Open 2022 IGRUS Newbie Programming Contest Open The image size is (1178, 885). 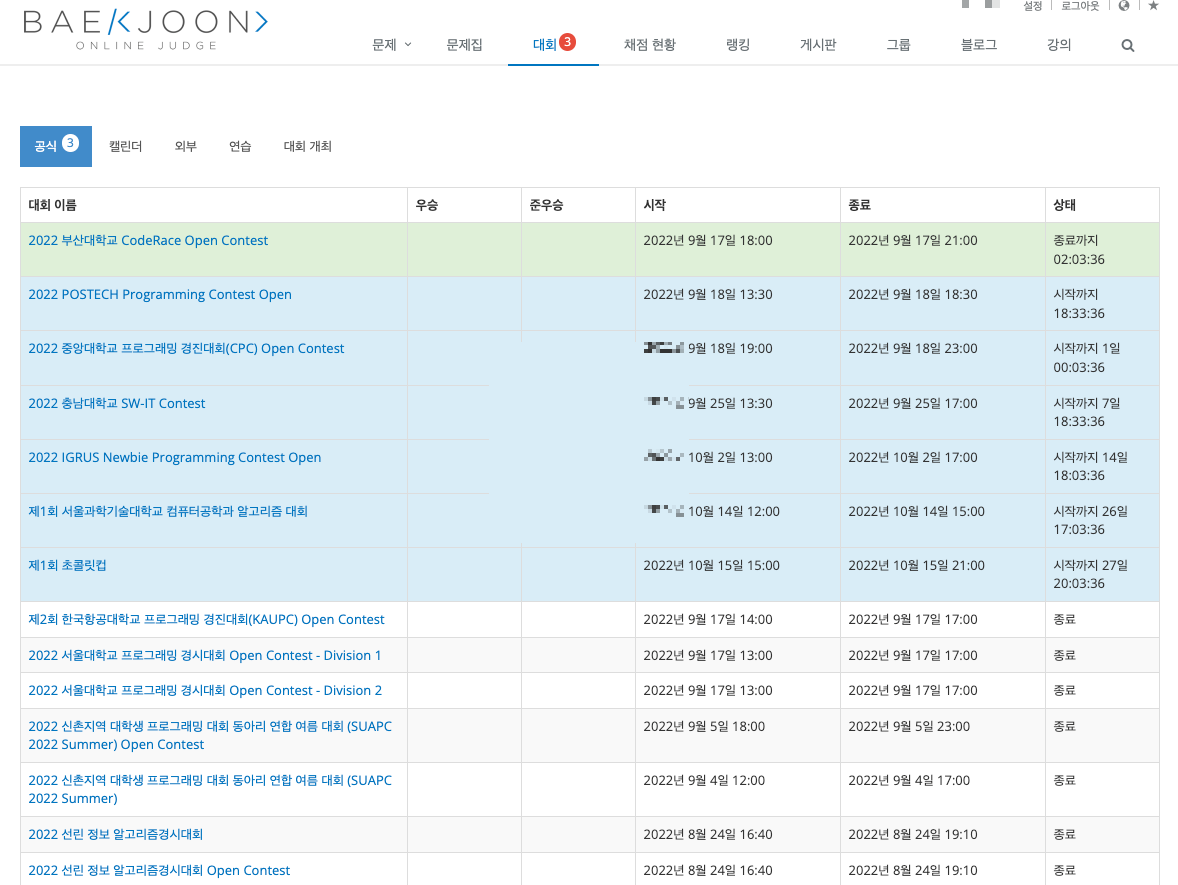click(174, 458)
